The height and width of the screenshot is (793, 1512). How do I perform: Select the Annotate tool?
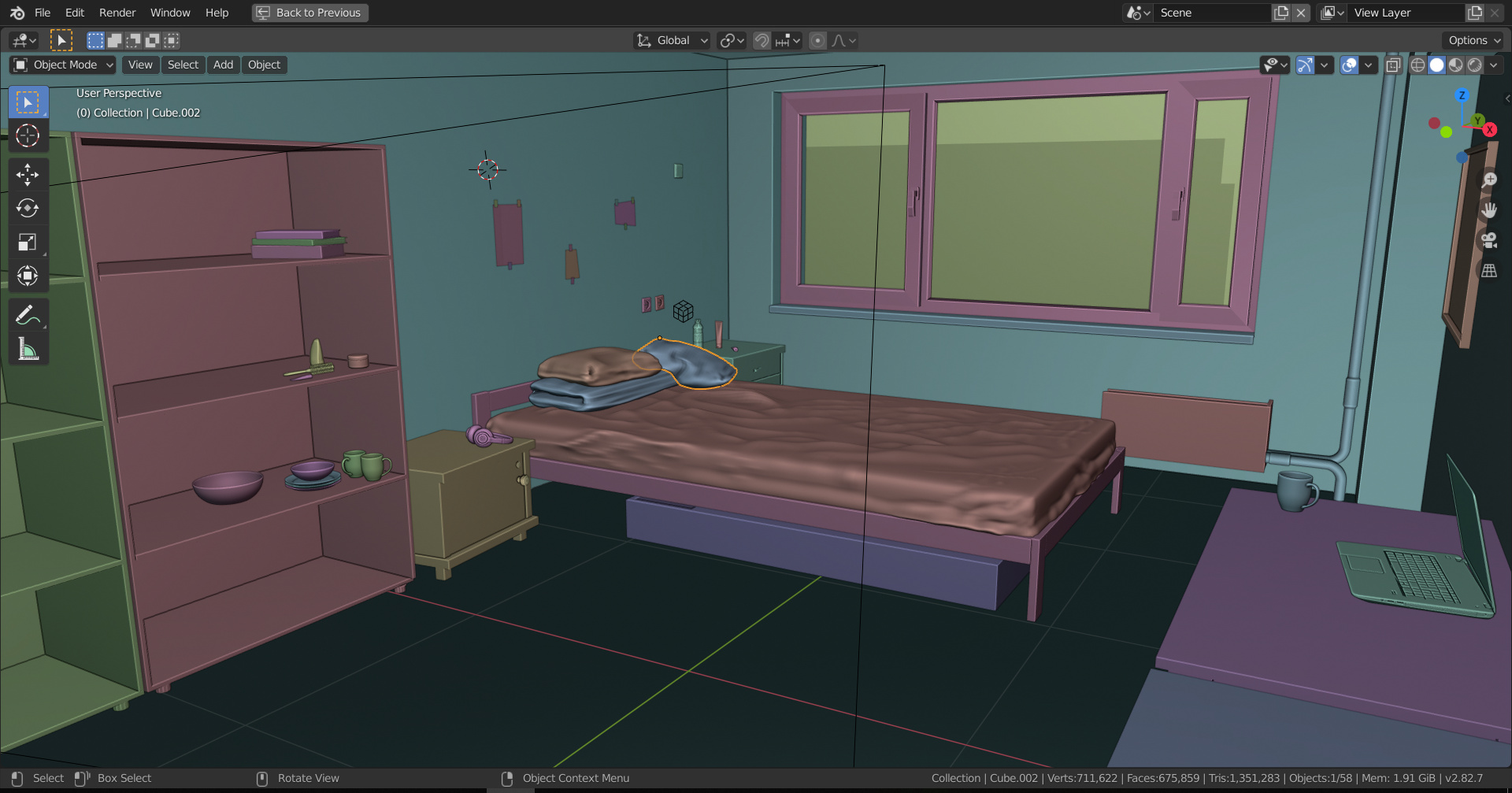(28, 316)
